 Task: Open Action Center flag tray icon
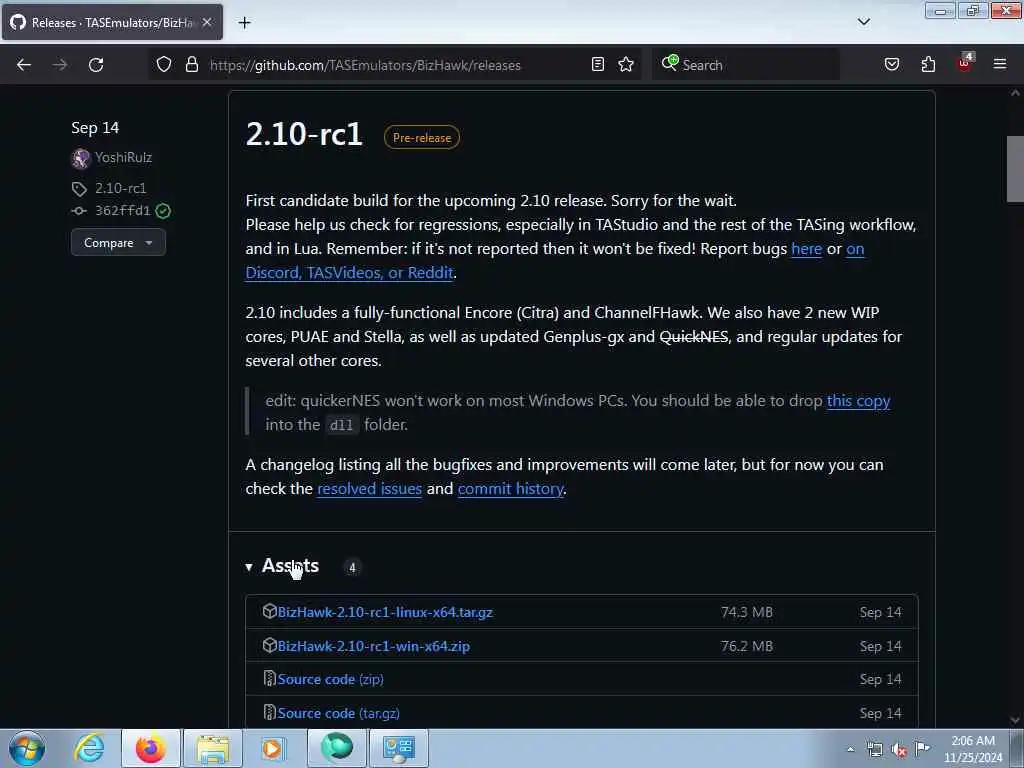[x=923, y=748]
